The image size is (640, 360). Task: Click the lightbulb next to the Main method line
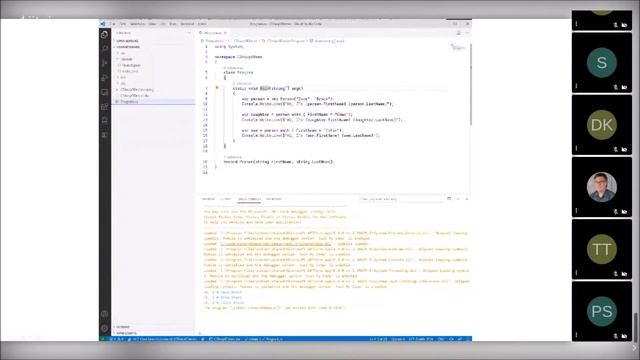(217, 88)
